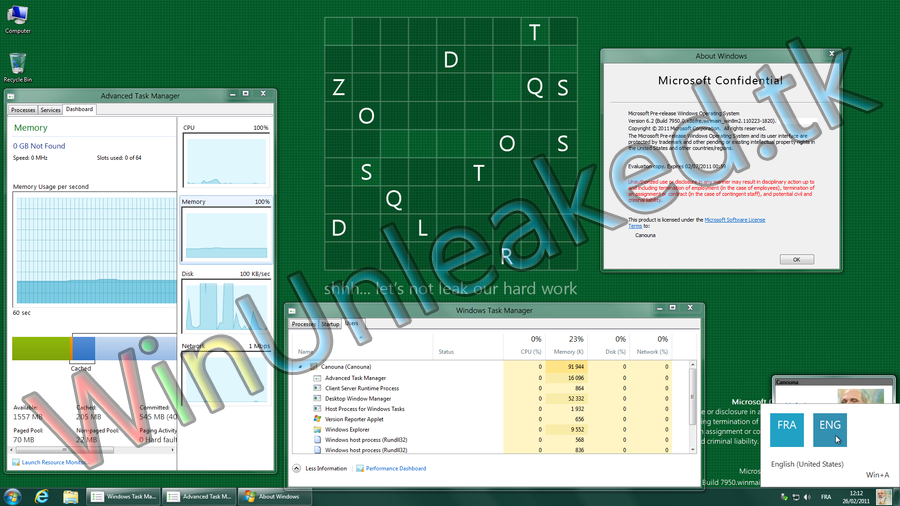Open the Processes tab in Windows Task Manager
900x506 pixels.
[x=304, y=324]
